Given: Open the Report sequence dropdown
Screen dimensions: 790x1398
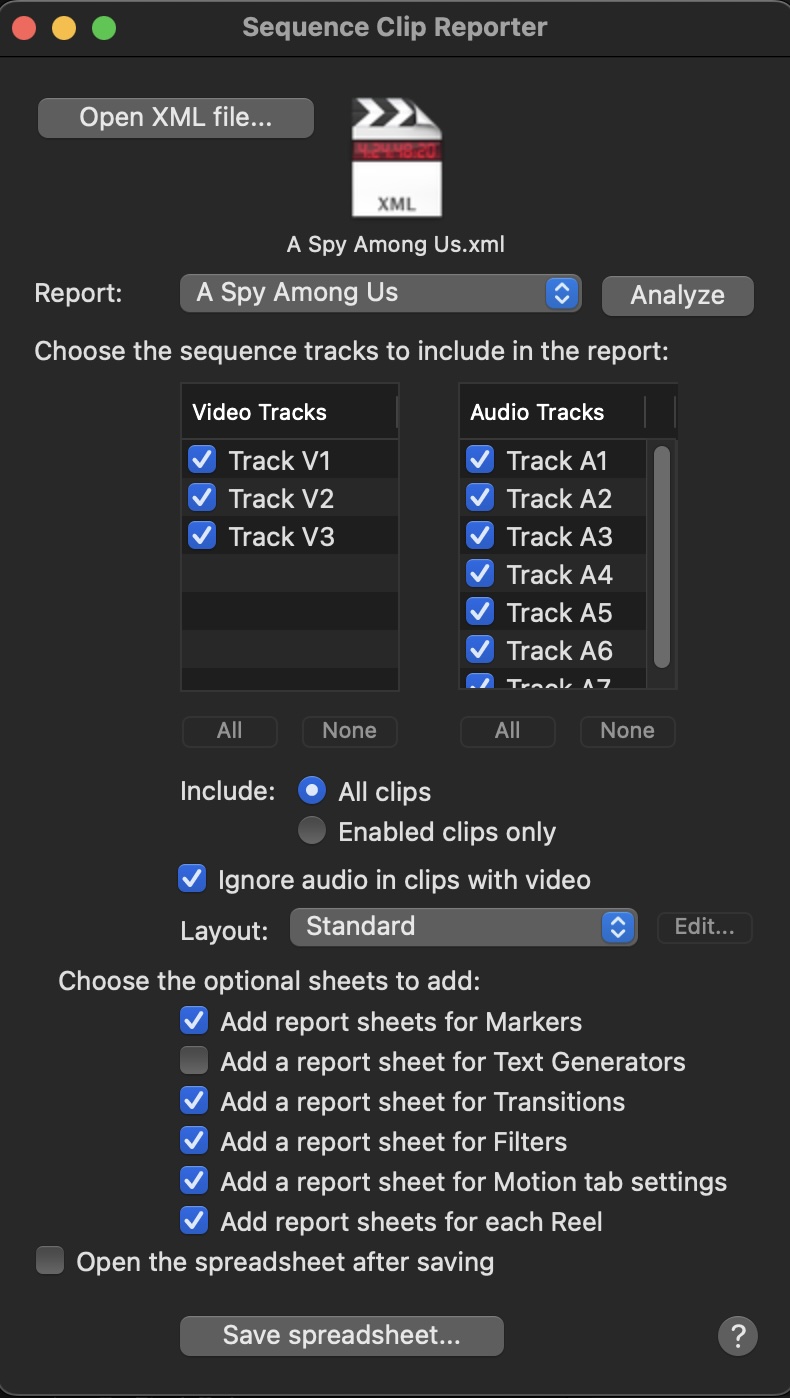Looking at the screenshot, I should coord(380,292).
